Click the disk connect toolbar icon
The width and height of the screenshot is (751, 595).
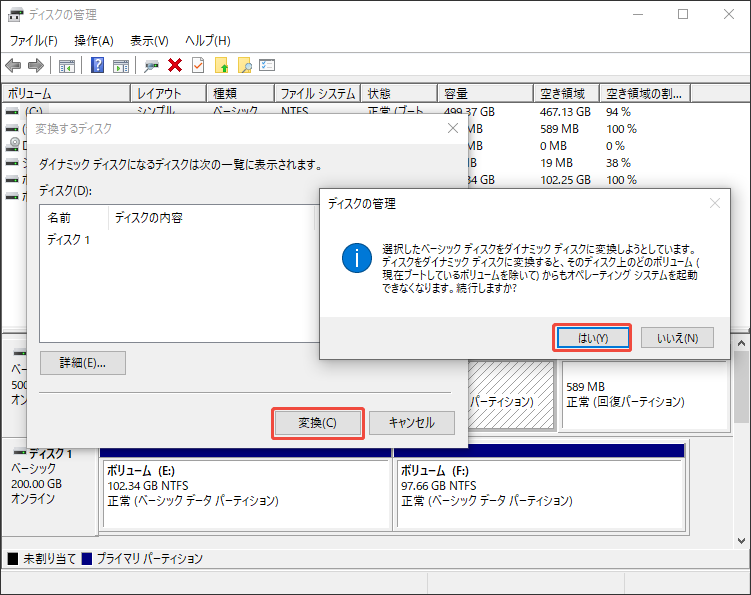151,66
